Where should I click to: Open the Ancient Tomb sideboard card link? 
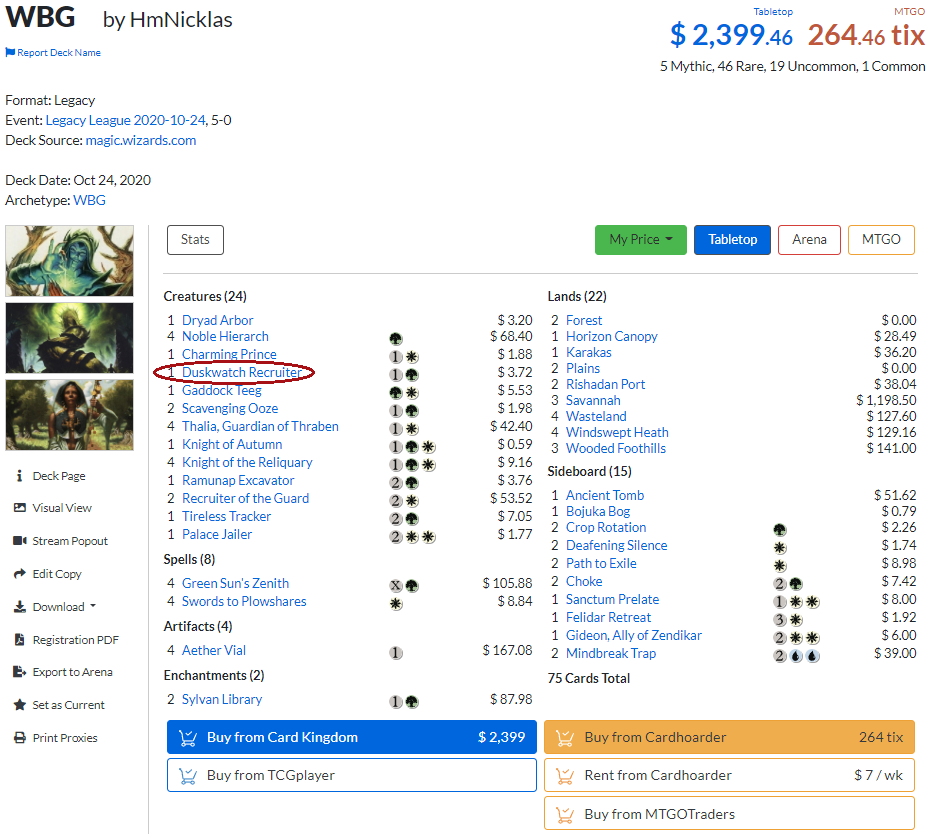coord(605,495)
